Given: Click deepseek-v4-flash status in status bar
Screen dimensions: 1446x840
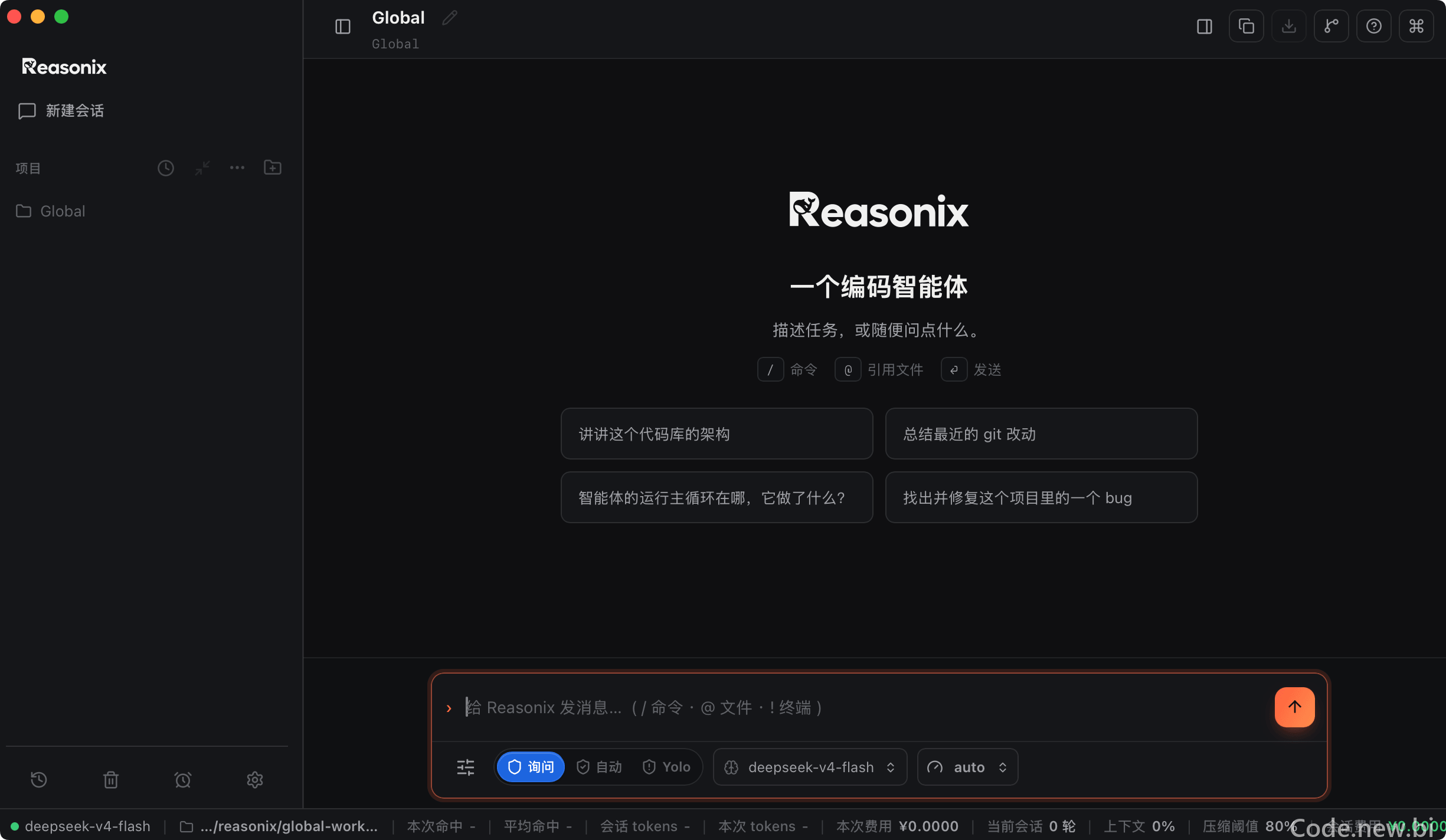Looking at the screenshot, I should [x=81, y=826].
